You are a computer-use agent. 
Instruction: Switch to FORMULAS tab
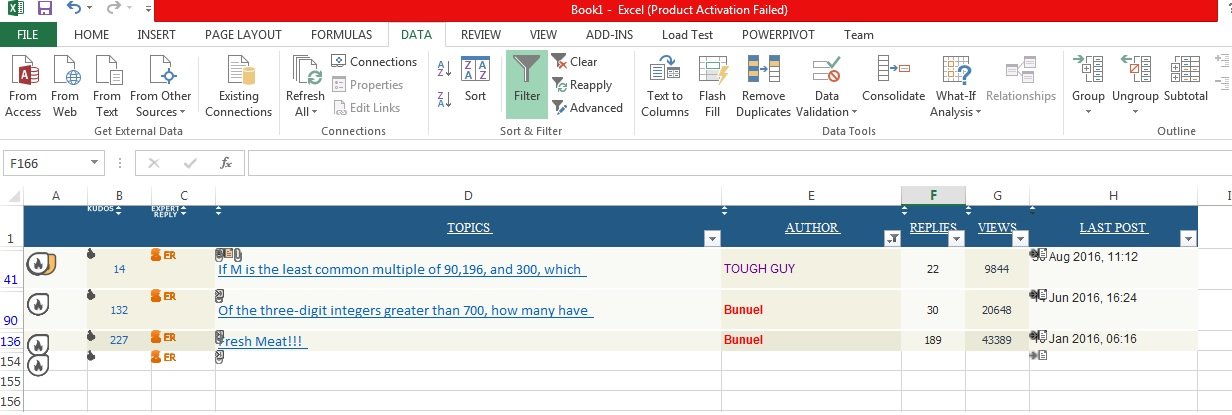click(341, 34)
